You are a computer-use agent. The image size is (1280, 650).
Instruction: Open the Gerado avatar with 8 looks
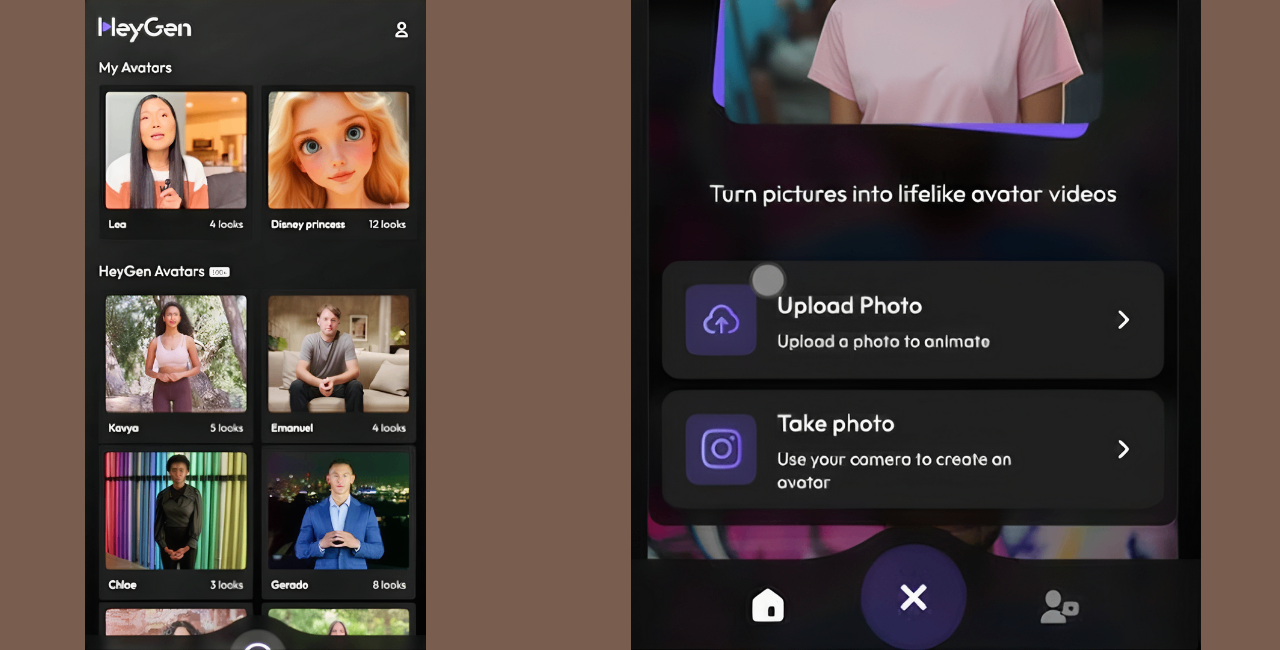338,511
